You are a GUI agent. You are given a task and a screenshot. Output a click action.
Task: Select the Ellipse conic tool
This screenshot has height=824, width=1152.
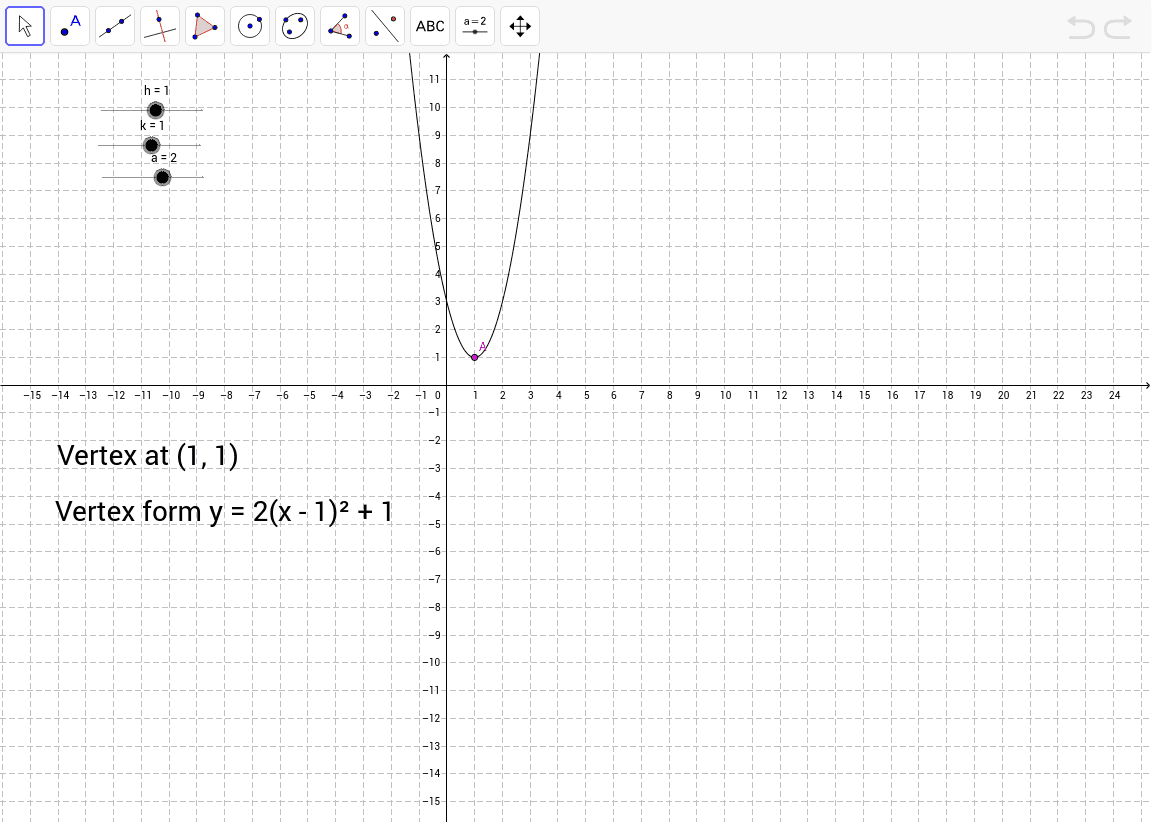tap(295, 26)
